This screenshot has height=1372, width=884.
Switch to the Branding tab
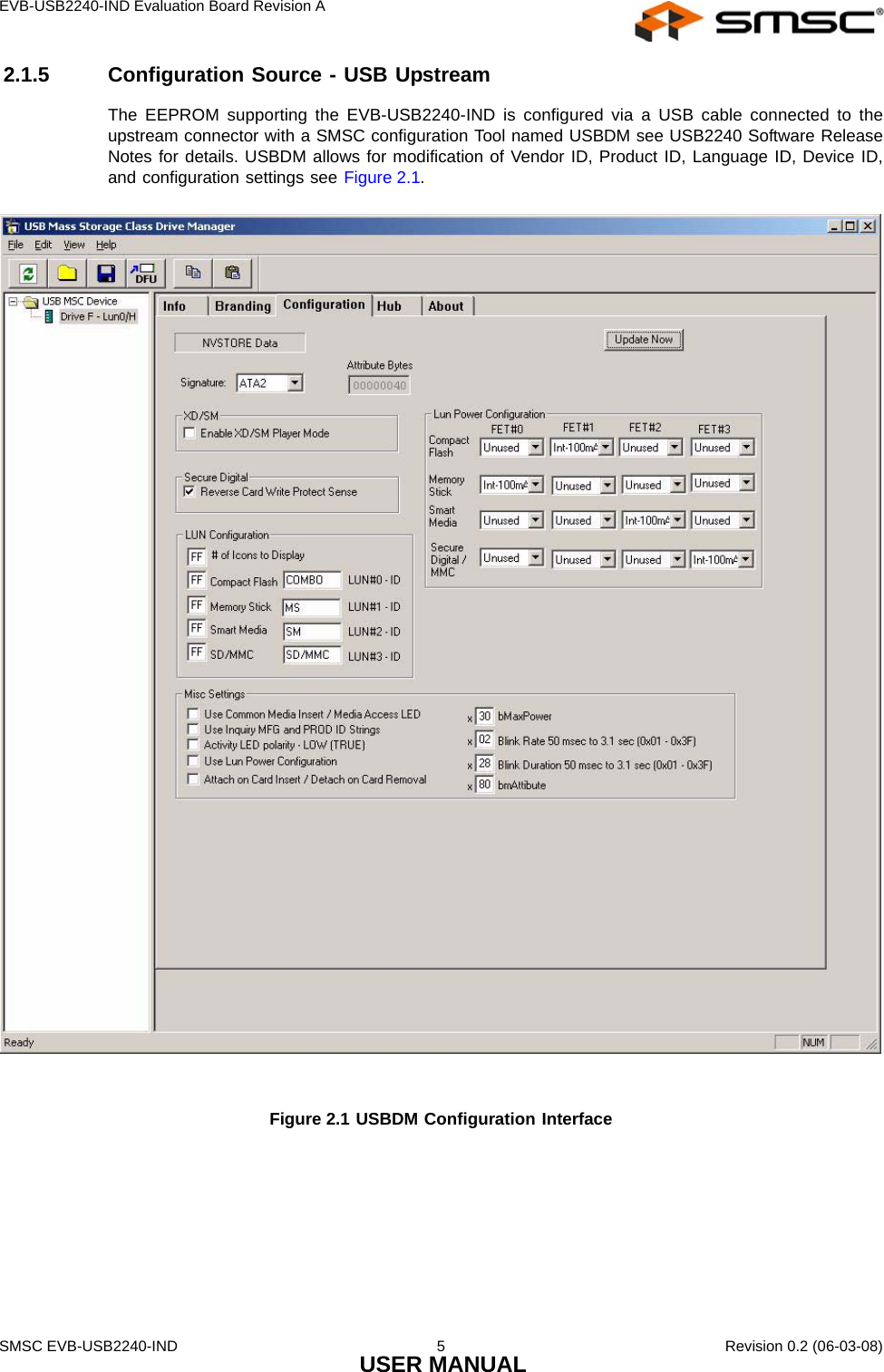click(242, 306)
